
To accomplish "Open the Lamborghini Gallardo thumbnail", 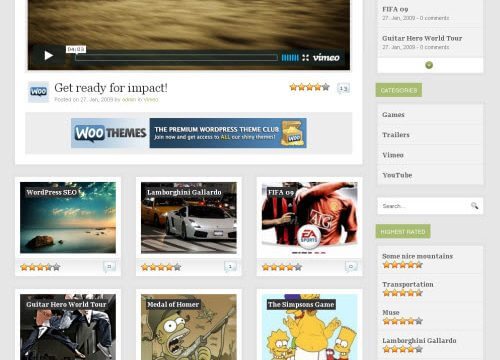I will pos(189,217).
